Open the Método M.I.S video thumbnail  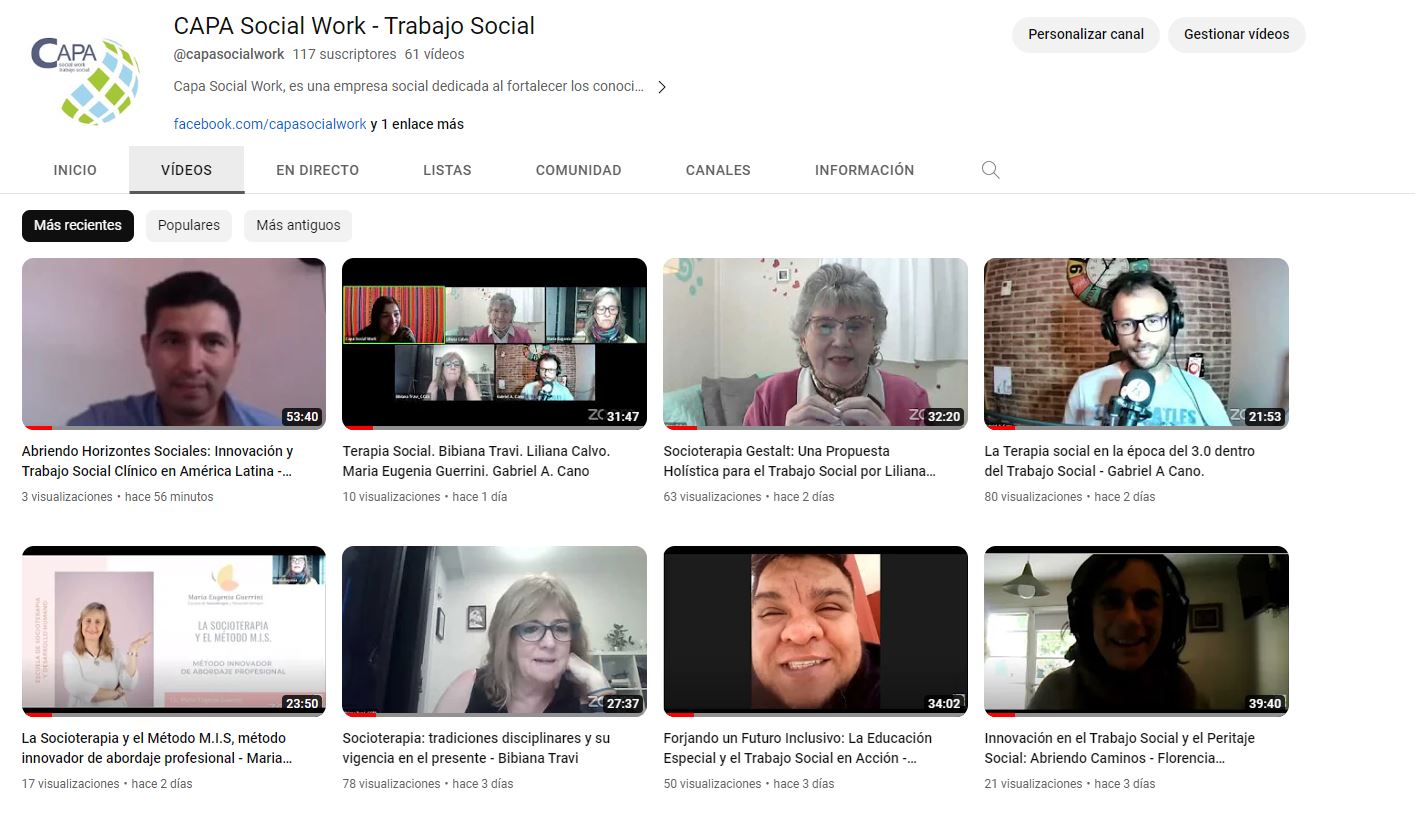pyautogui.click(x=174, y=631)
